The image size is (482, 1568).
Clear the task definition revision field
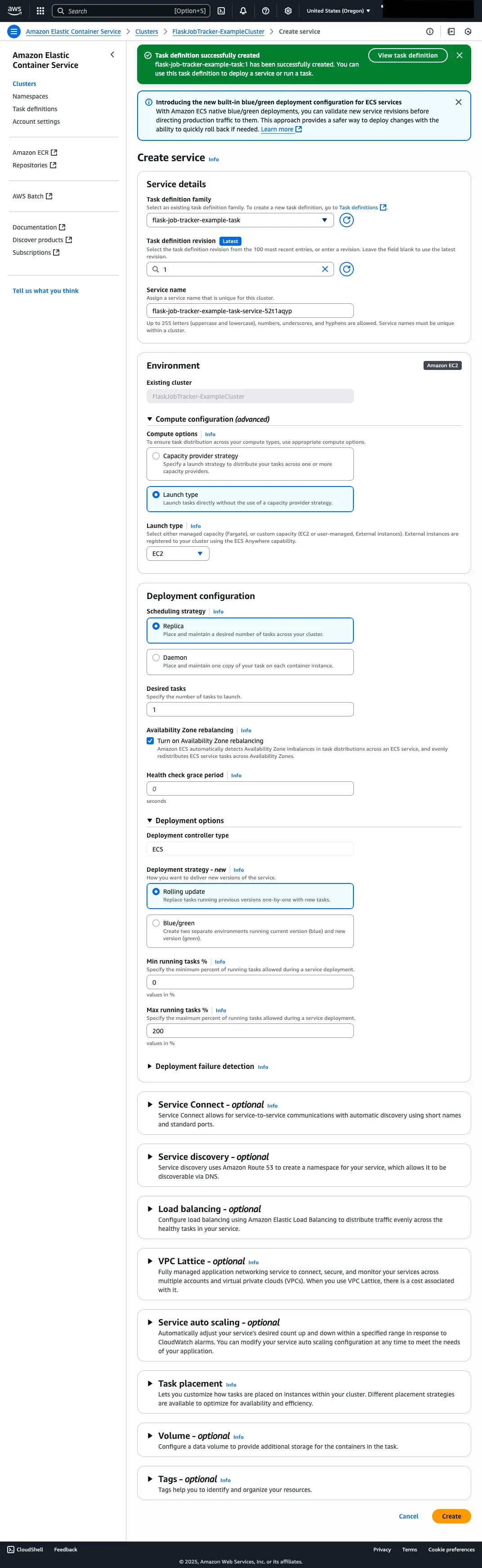pos(325,269)
